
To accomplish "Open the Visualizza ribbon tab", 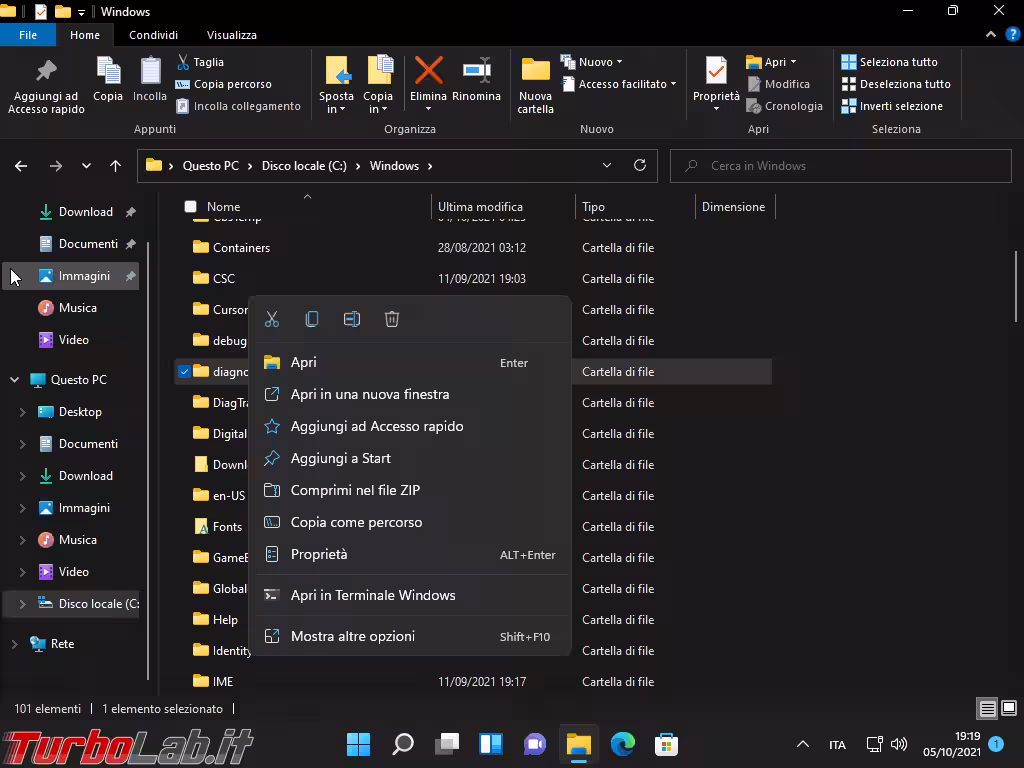I will (232, 35).
